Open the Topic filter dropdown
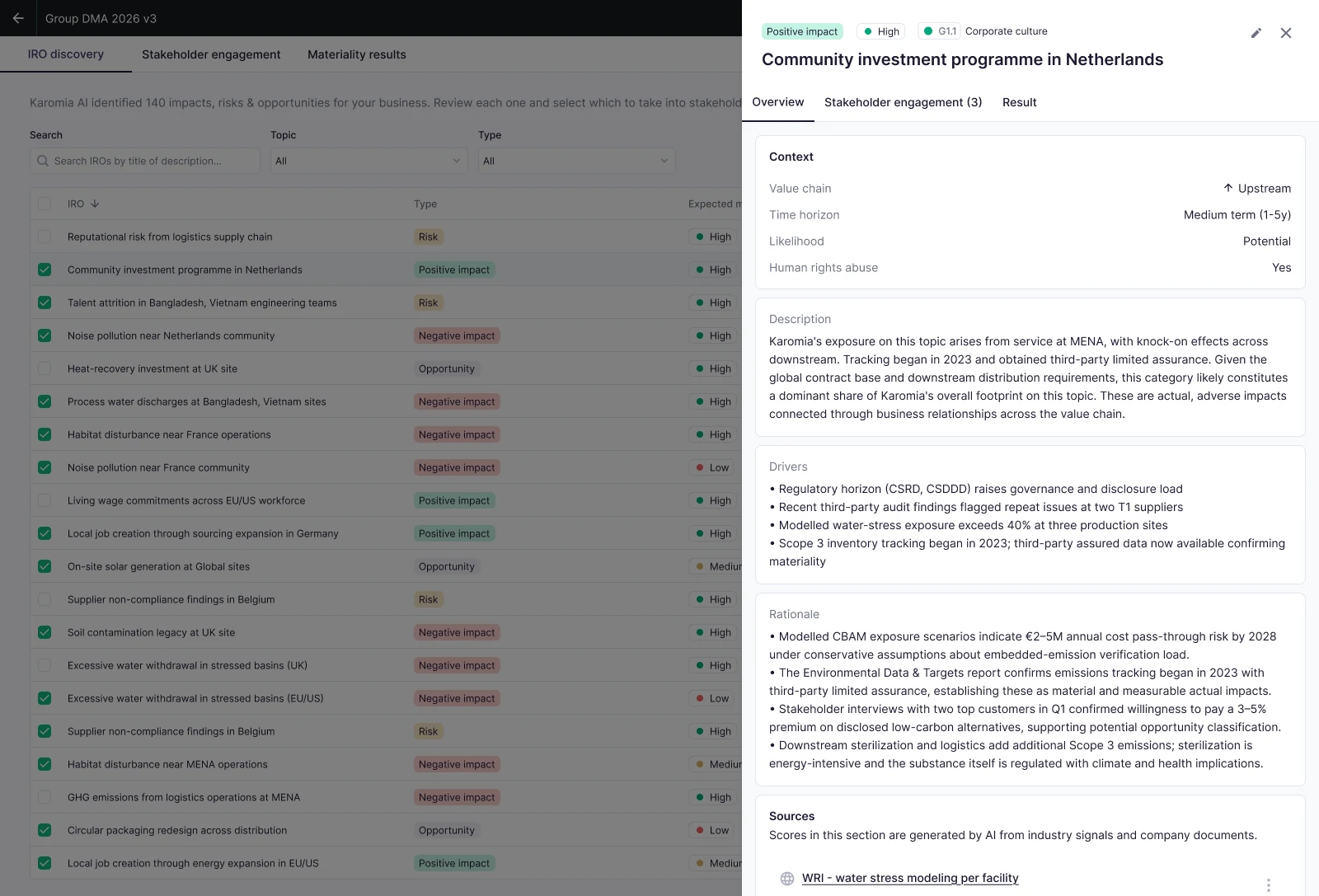Screen dimensions: 1319x896 click(369, 161)
